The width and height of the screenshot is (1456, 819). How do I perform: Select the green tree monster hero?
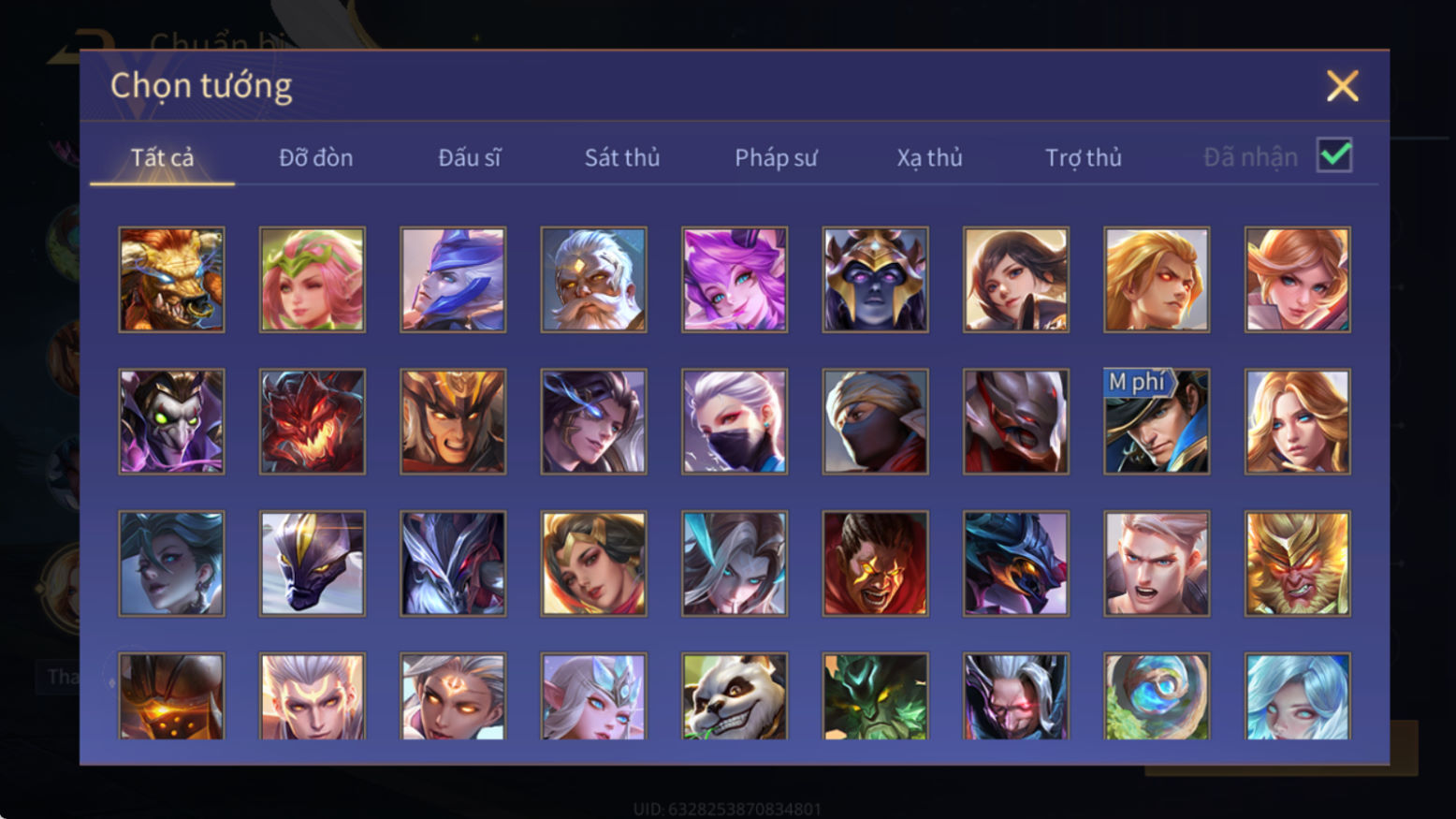click(875, 696)
